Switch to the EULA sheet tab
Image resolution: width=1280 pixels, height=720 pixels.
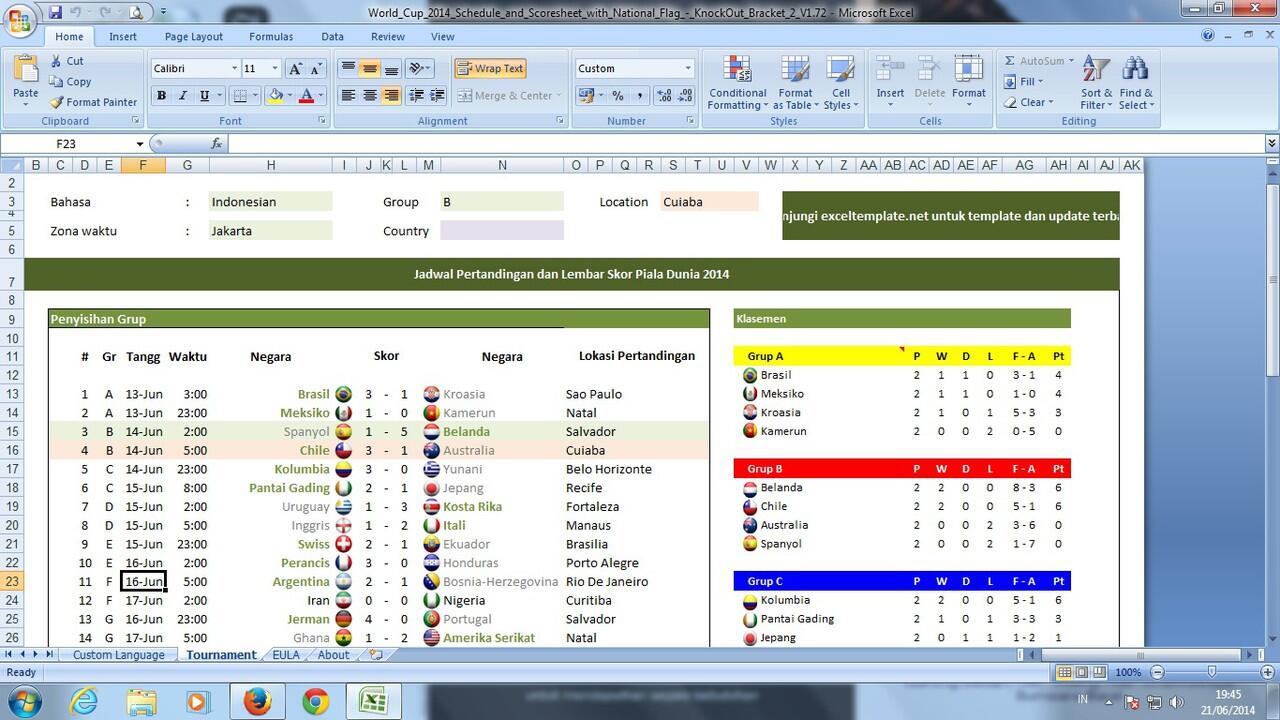[285, 655]
